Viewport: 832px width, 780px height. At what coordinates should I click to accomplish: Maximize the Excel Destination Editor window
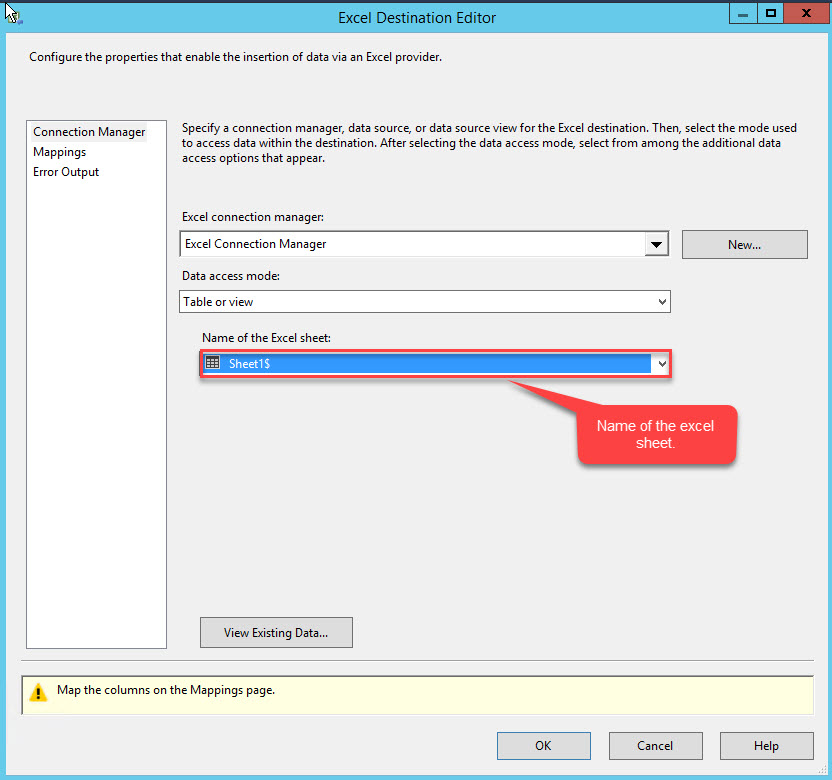click(770, 14)
